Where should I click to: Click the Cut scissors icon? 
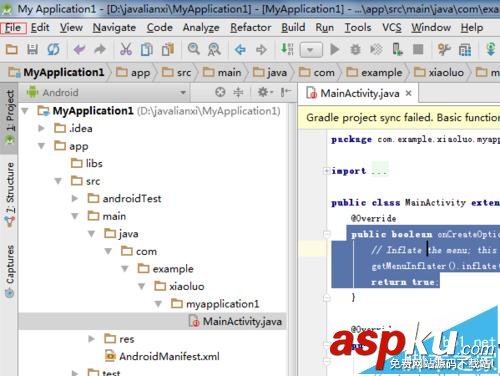pos(126,50)
